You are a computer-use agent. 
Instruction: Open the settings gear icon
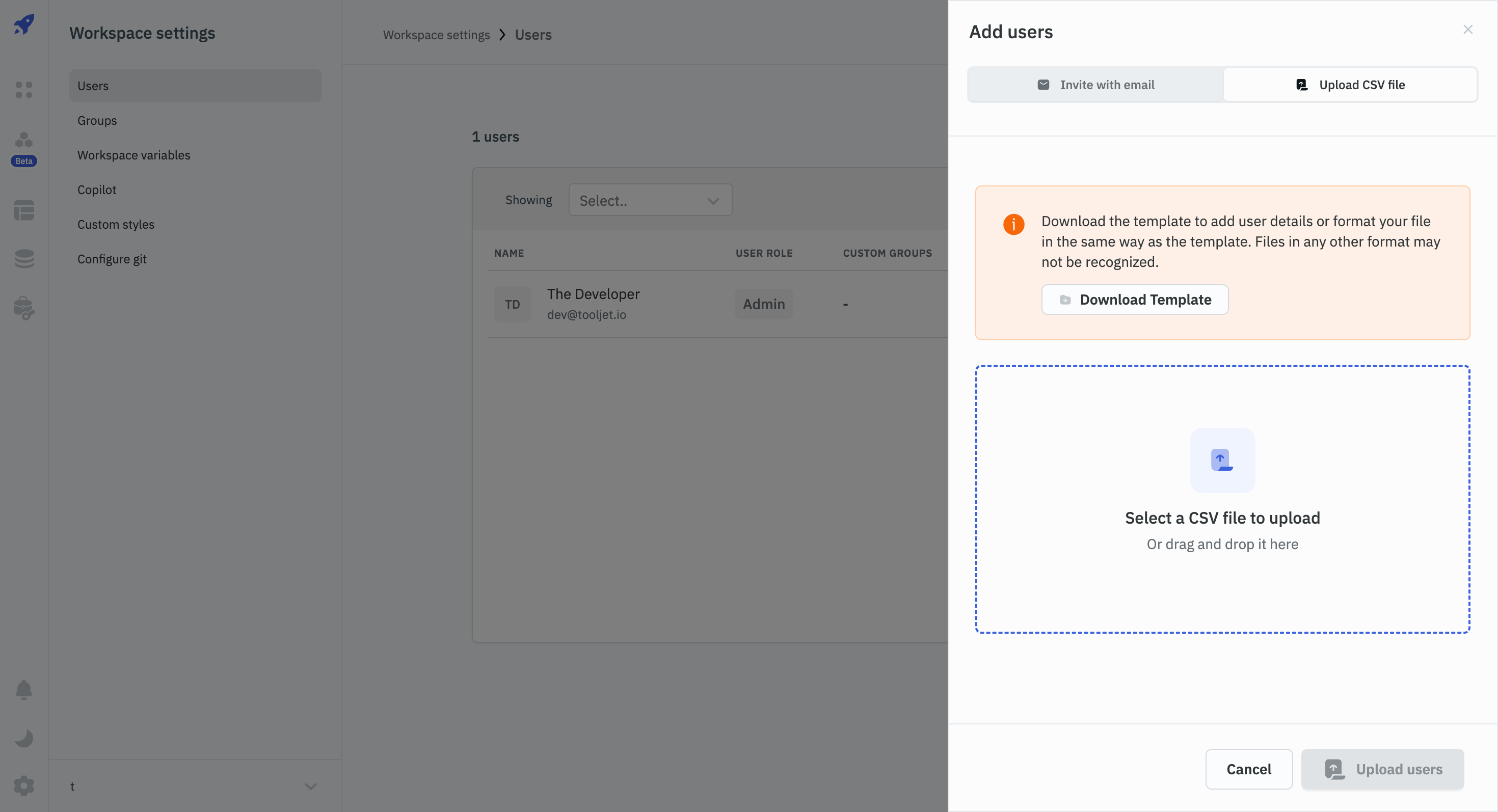point(24,786)
